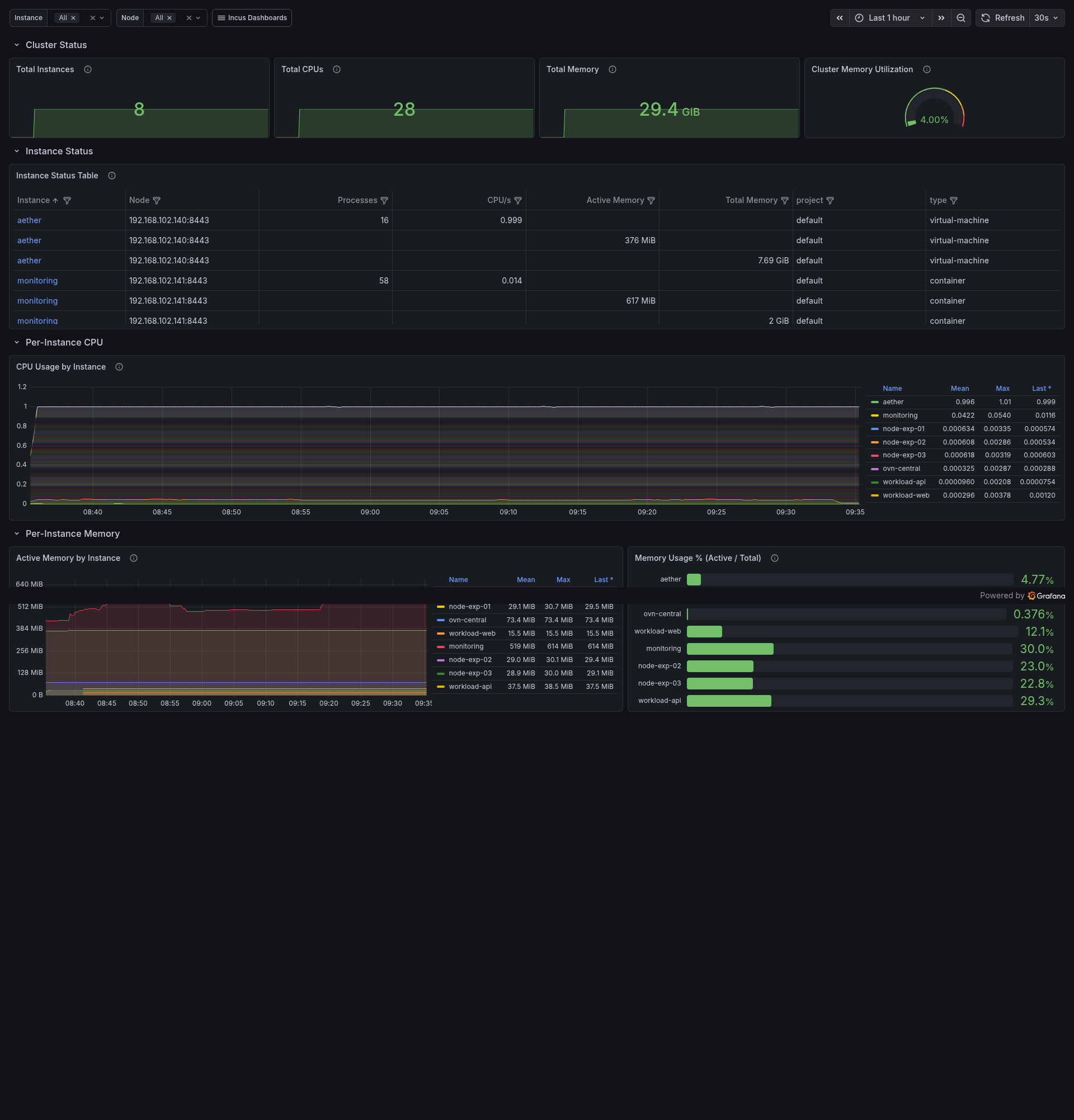Filter the Active Memory column
Image resolution: width=1074 pixels, height=1120 pixels.
pyautogui.click(x=651, y=201)
